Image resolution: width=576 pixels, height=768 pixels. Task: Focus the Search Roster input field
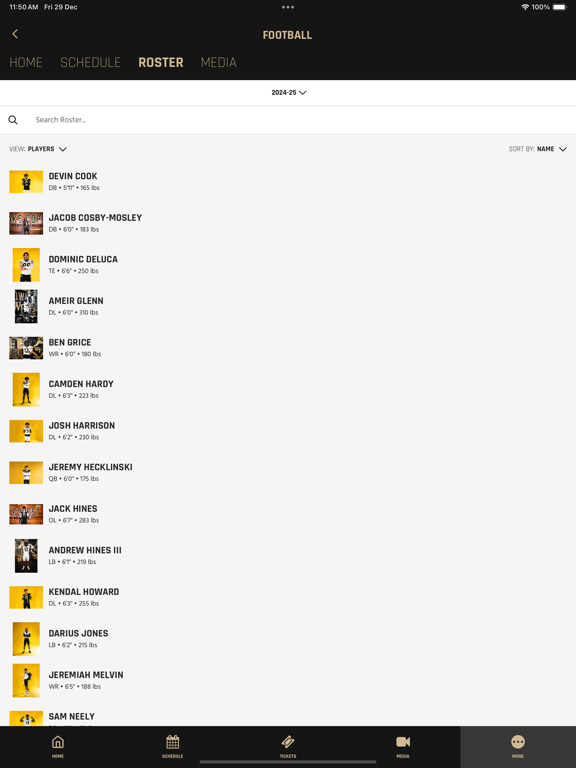click(x=288, y=120)
